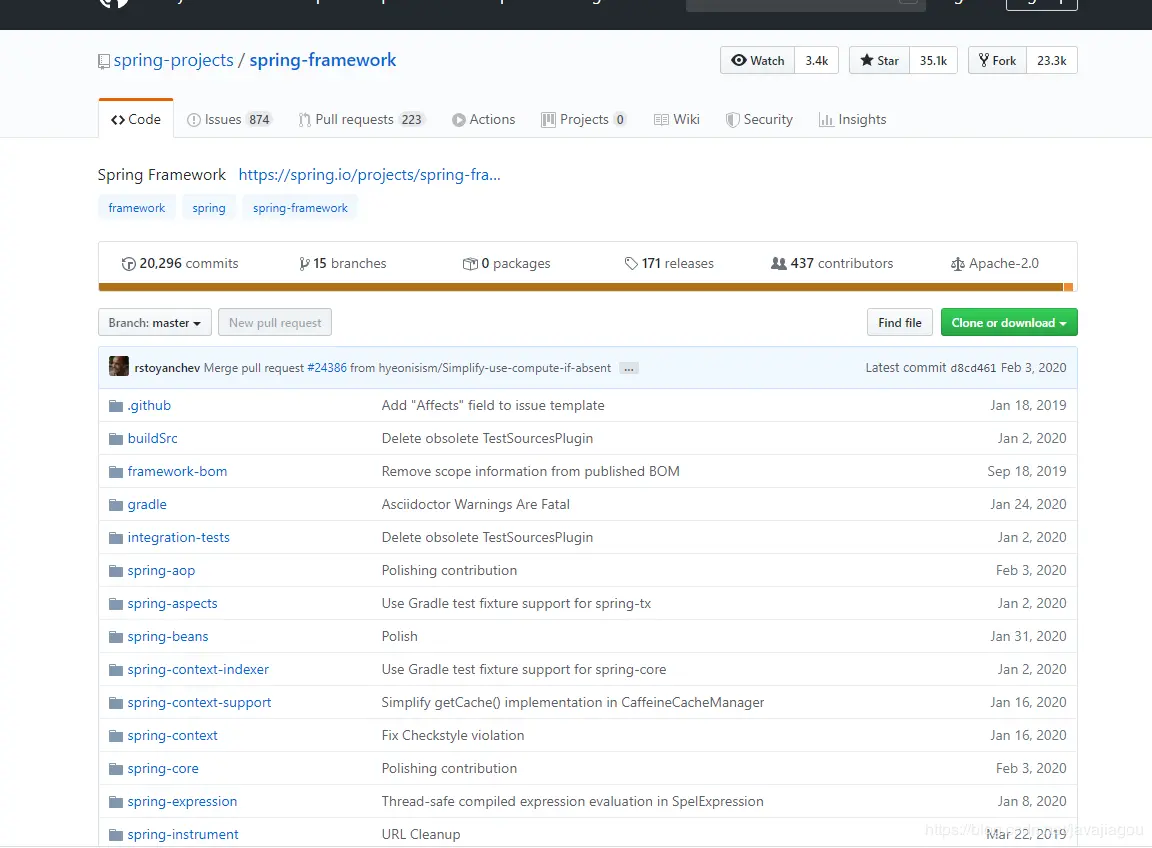Click the commits history clock icon
Screen dimensions: 1152x848
point(129,264)
